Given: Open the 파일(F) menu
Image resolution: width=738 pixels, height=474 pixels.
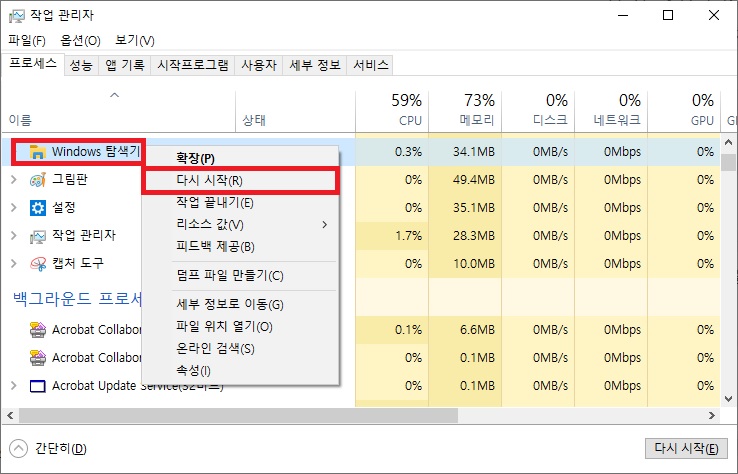Looking at the screenshot, I should click(27, 40).
